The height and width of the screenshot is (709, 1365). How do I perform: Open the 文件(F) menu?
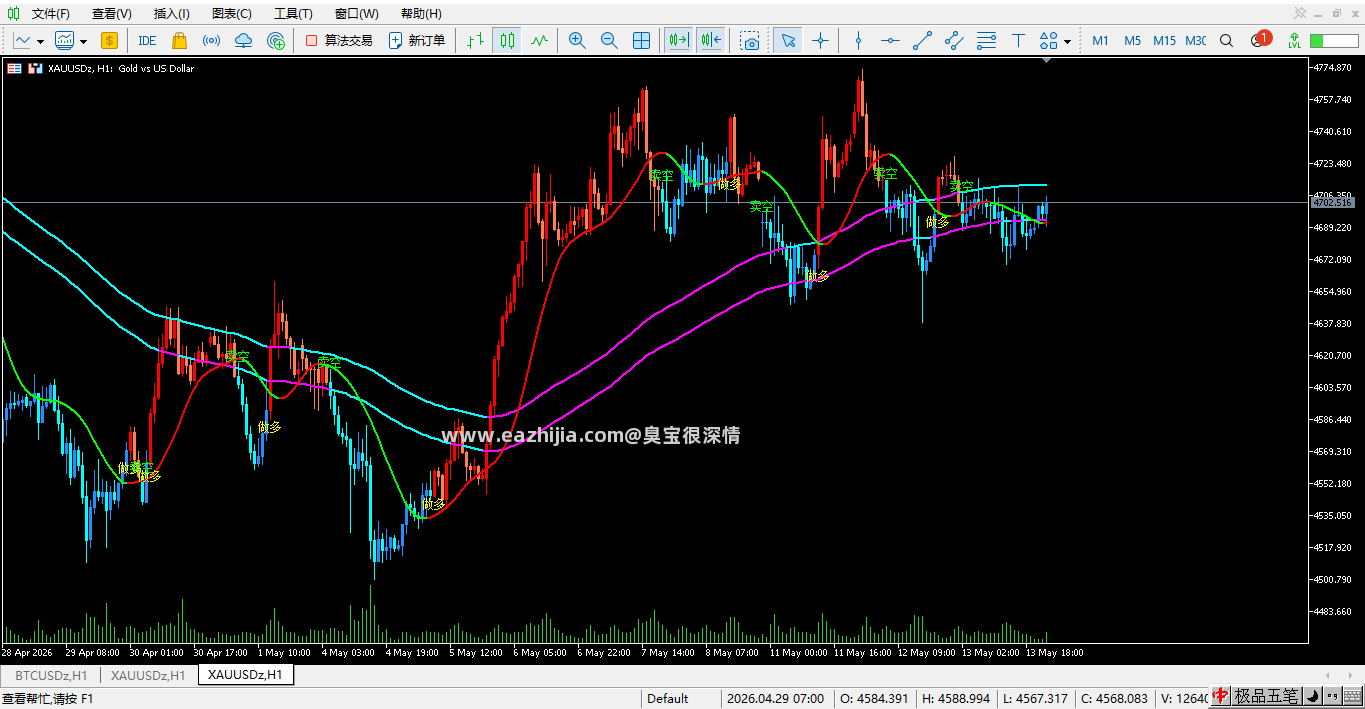pyautogui.click(x=50, y=14)
